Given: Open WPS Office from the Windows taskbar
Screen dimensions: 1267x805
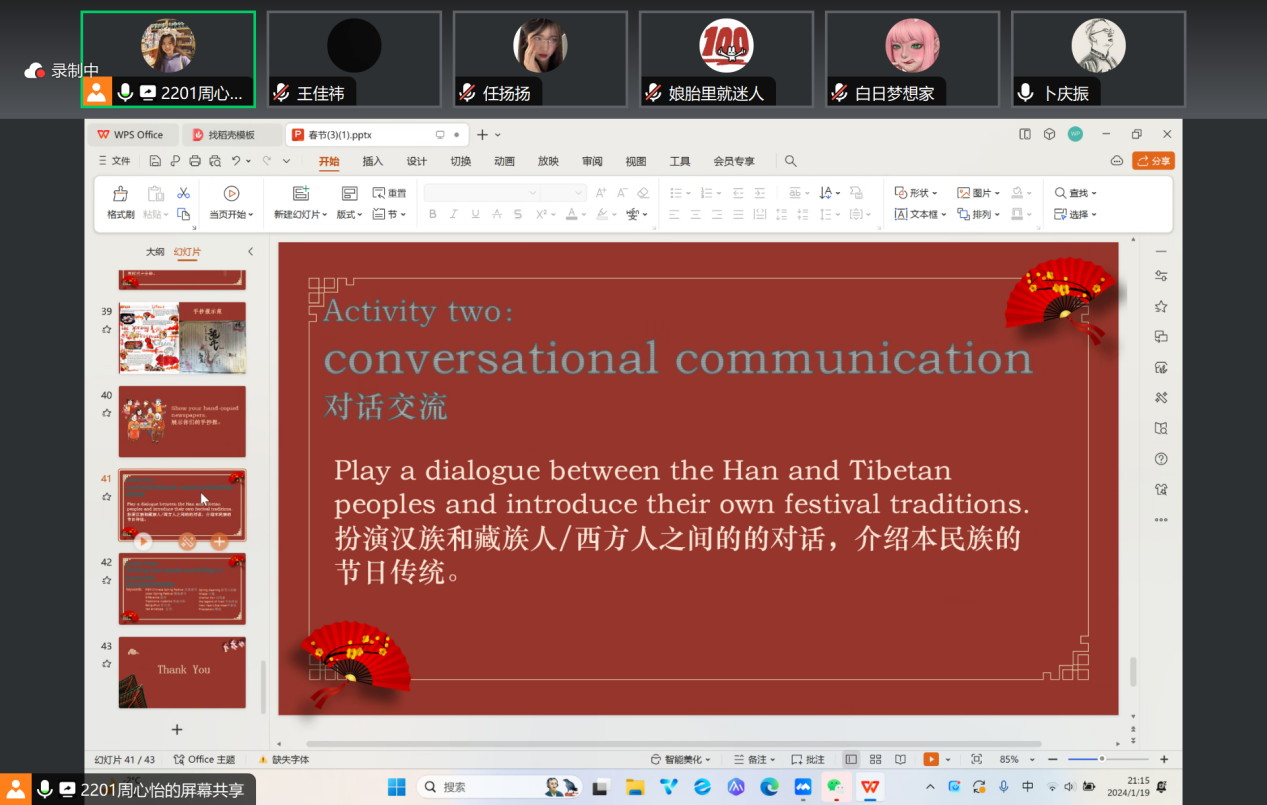Looking at the screenshot, I should (x=871, y=787).
